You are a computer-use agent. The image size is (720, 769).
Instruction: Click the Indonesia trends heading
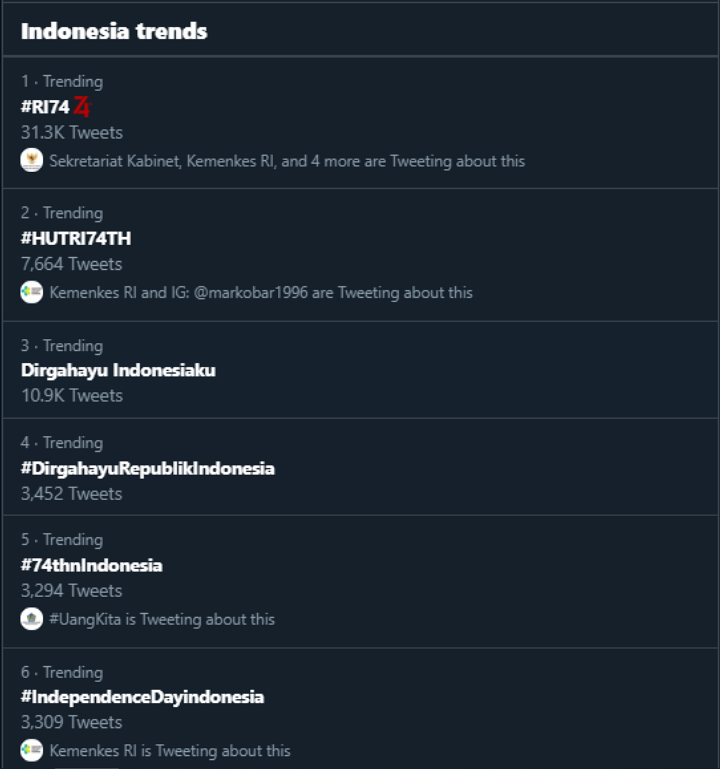click(114, 31)
